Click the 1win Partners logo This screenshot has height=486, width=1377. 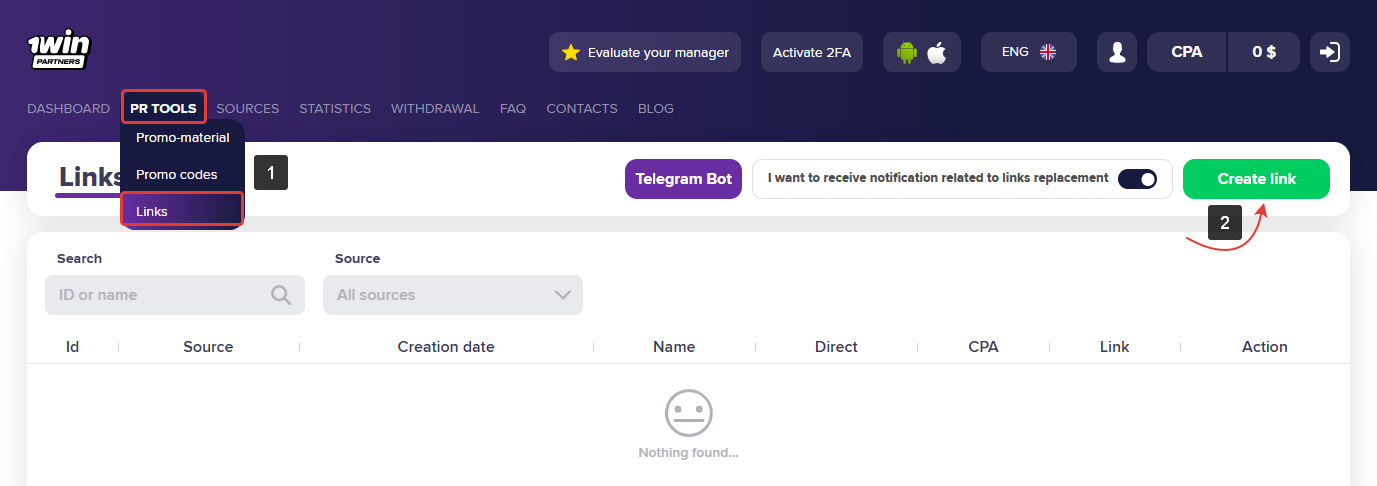(x=59, y=50)
